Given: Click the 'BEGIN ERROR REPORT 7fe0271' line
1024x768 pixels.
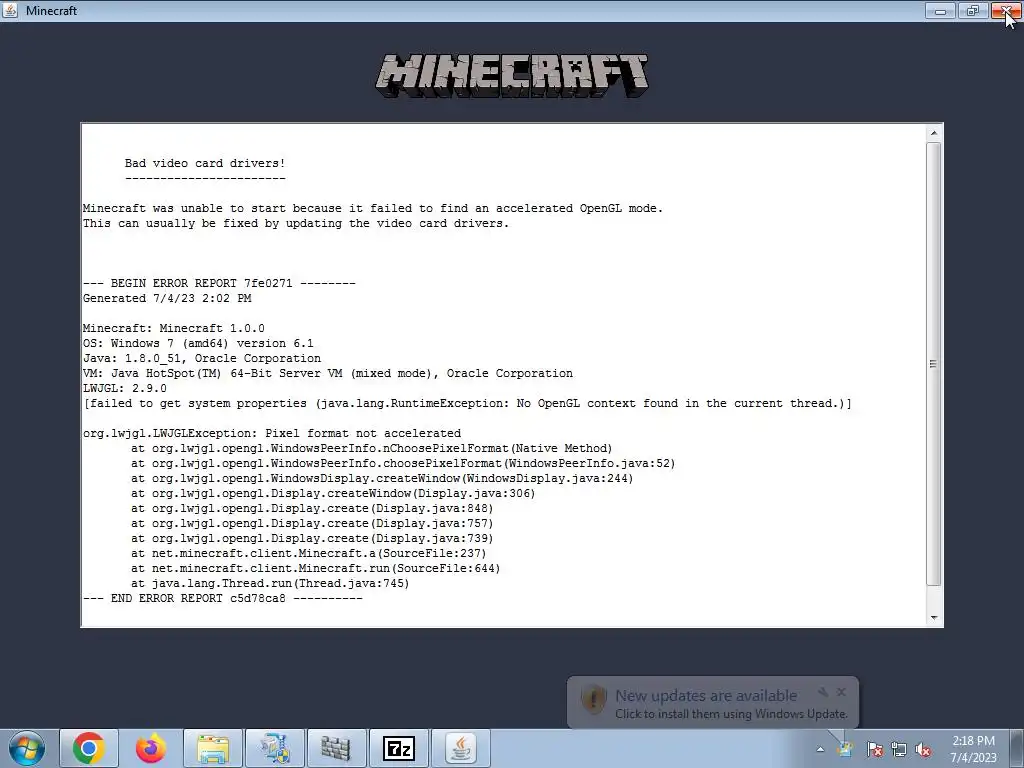Looking at the screenshot, I should coord(219,283).
